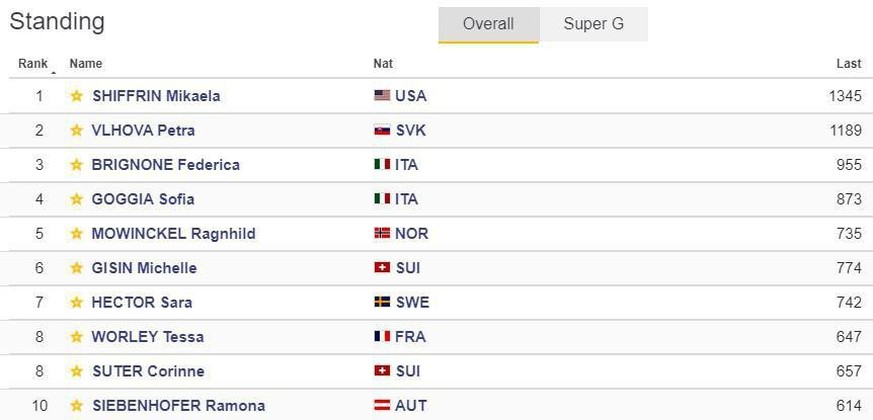Open WORLEY Tessa athlete profile

pos(148,337)
